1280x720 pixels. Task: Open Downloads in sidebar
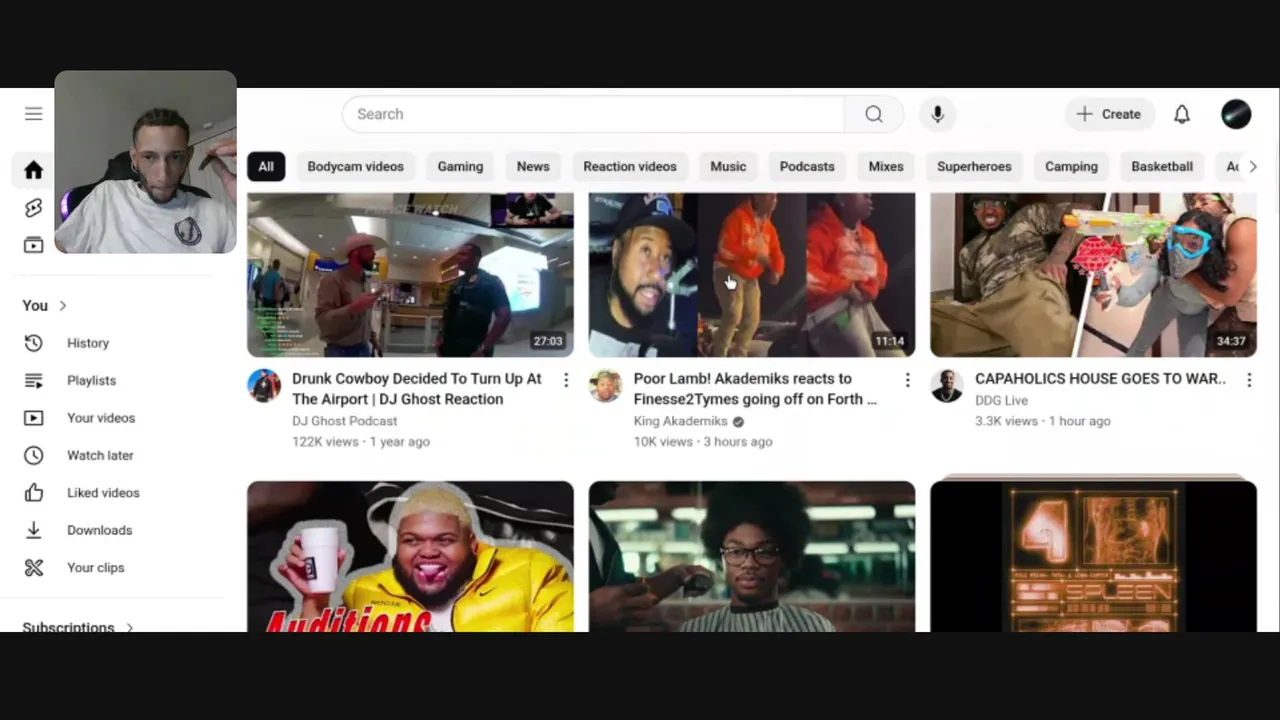99,530
